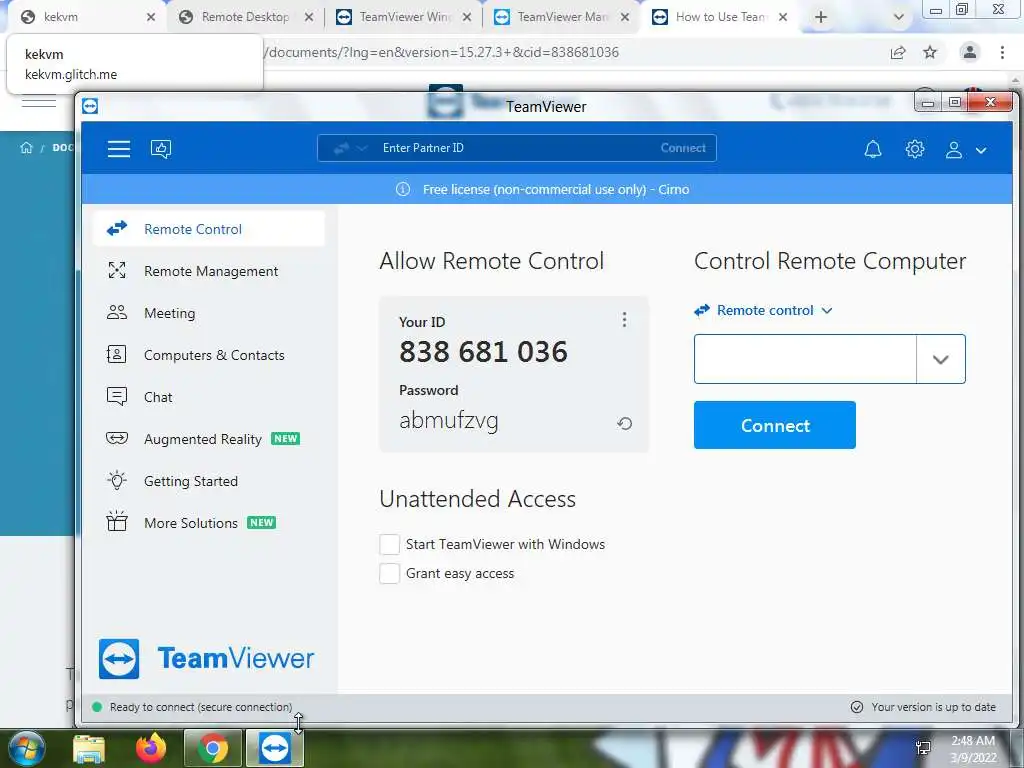The image size is (1024, 768).
Task: Click the version up-to-date checkmark icon
Action: (857, 707)
